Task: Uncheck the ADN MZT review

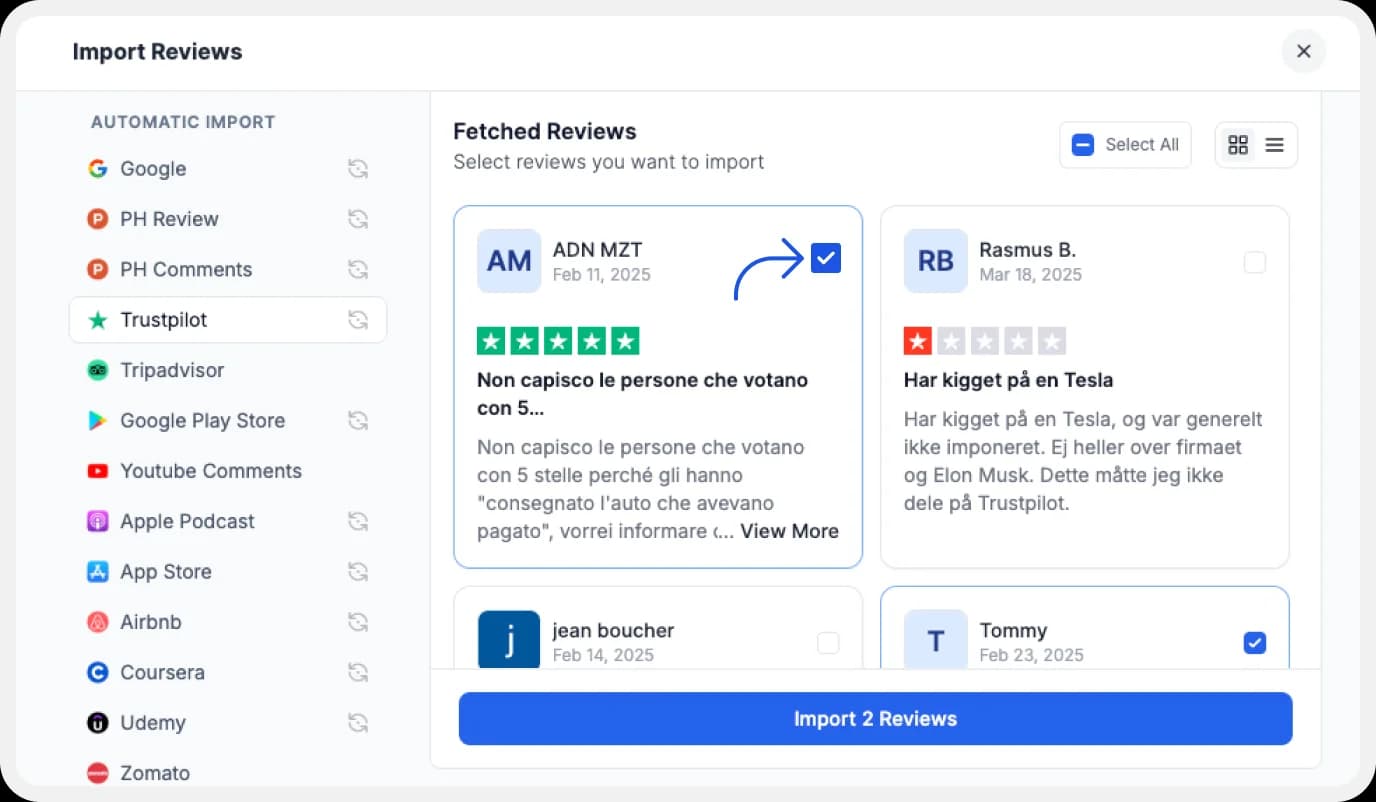Action: click(x=826, y=257)
